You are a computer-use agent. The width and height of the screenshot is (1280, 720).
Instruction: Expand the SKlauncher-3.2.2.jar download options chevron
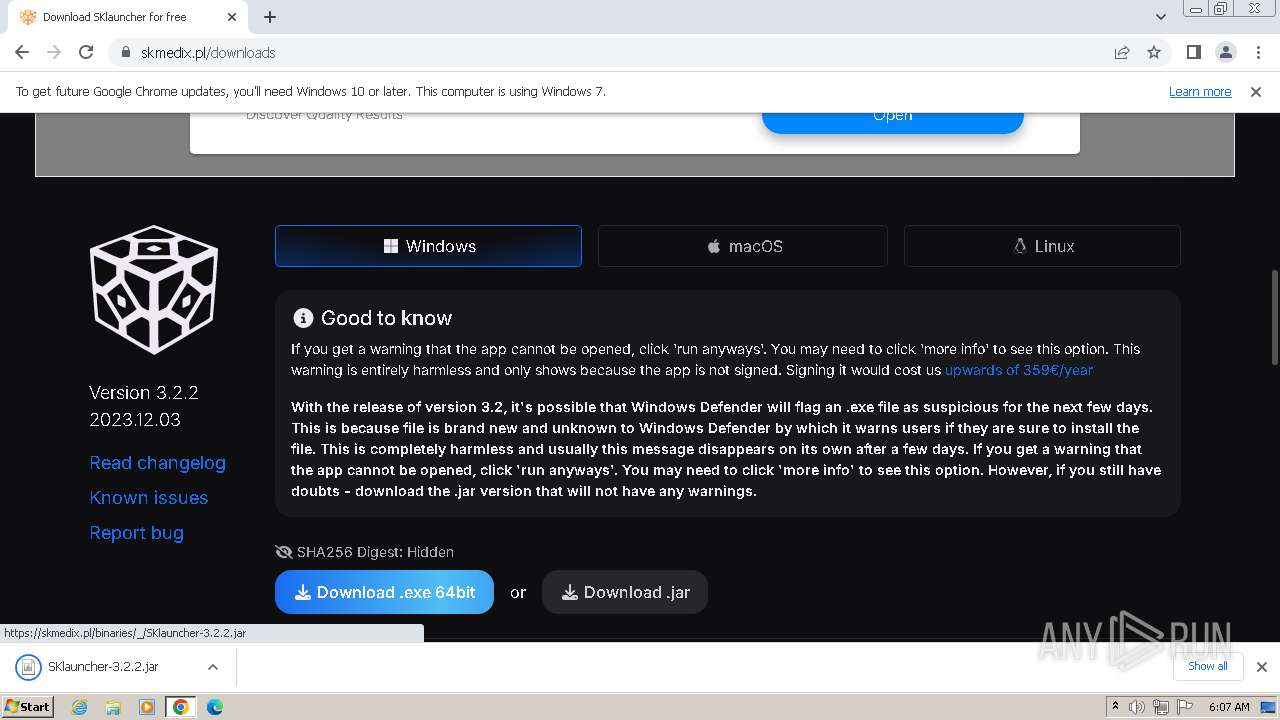(x=212, y=666)
